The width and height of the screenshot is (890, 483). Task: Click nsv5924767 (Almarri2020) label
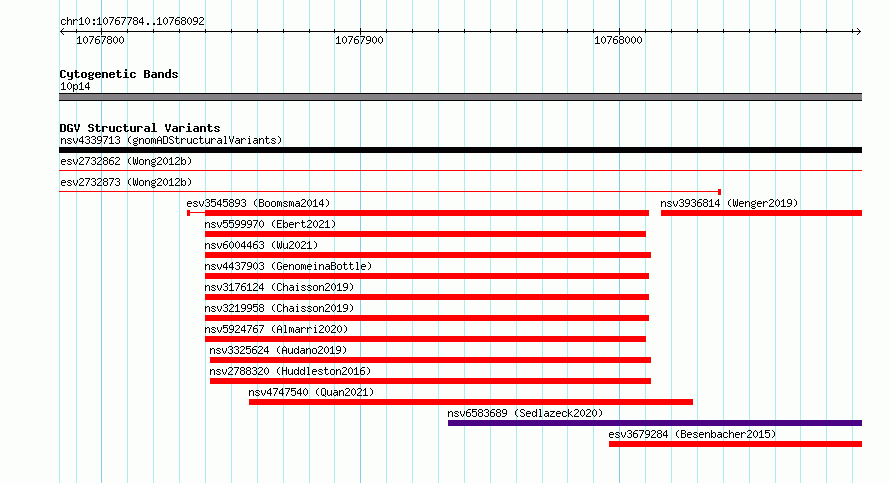point(276,329)
